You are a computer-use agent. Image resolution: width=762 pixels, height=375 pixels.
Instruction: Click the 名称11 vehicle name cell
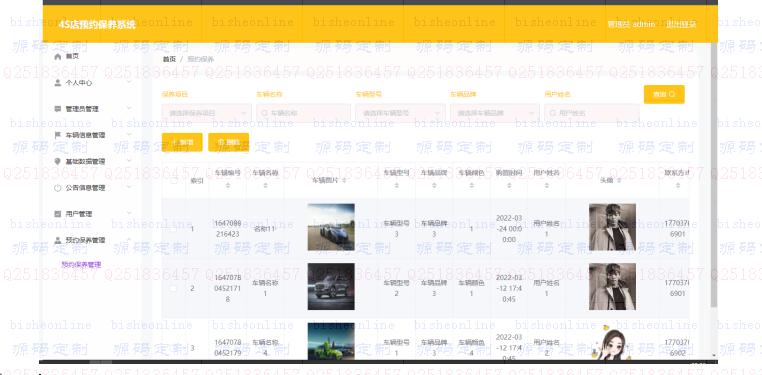[265, 228]
